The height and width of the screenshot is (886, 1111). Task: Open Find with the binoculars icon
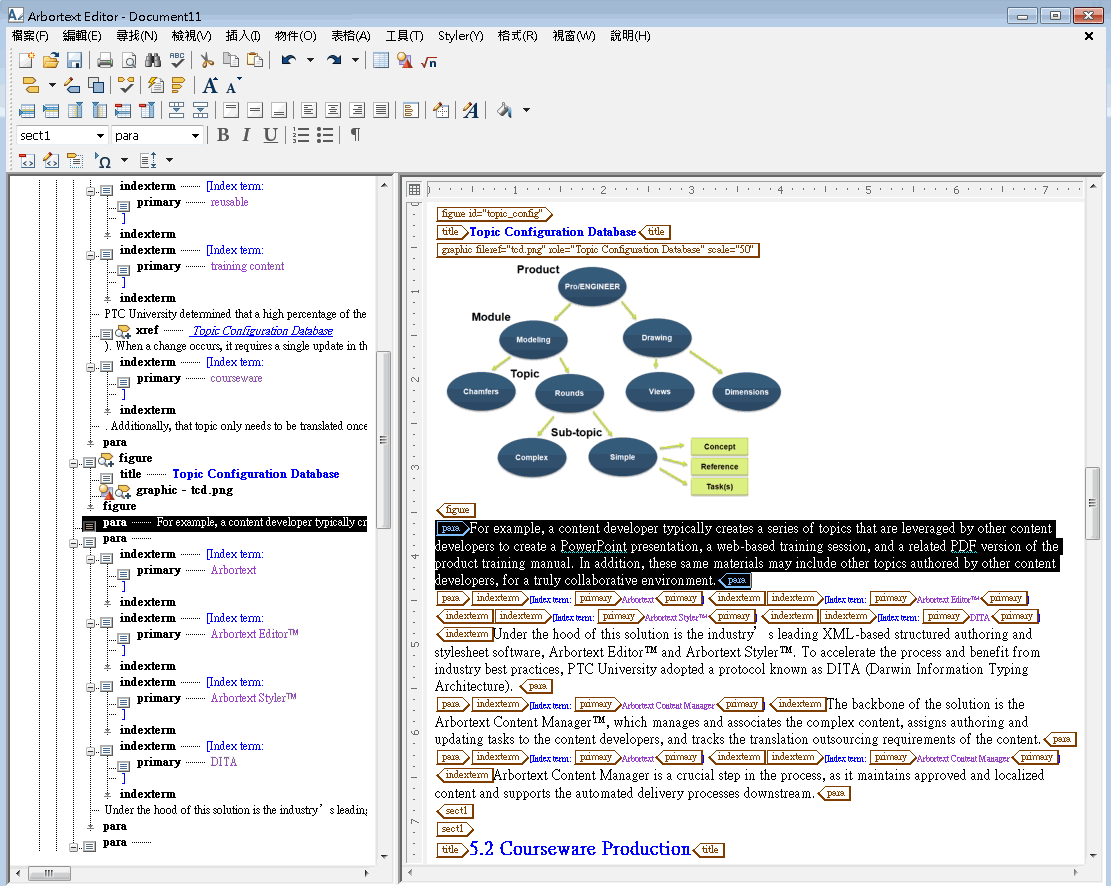pyautogui.click(x=152, y=61)
